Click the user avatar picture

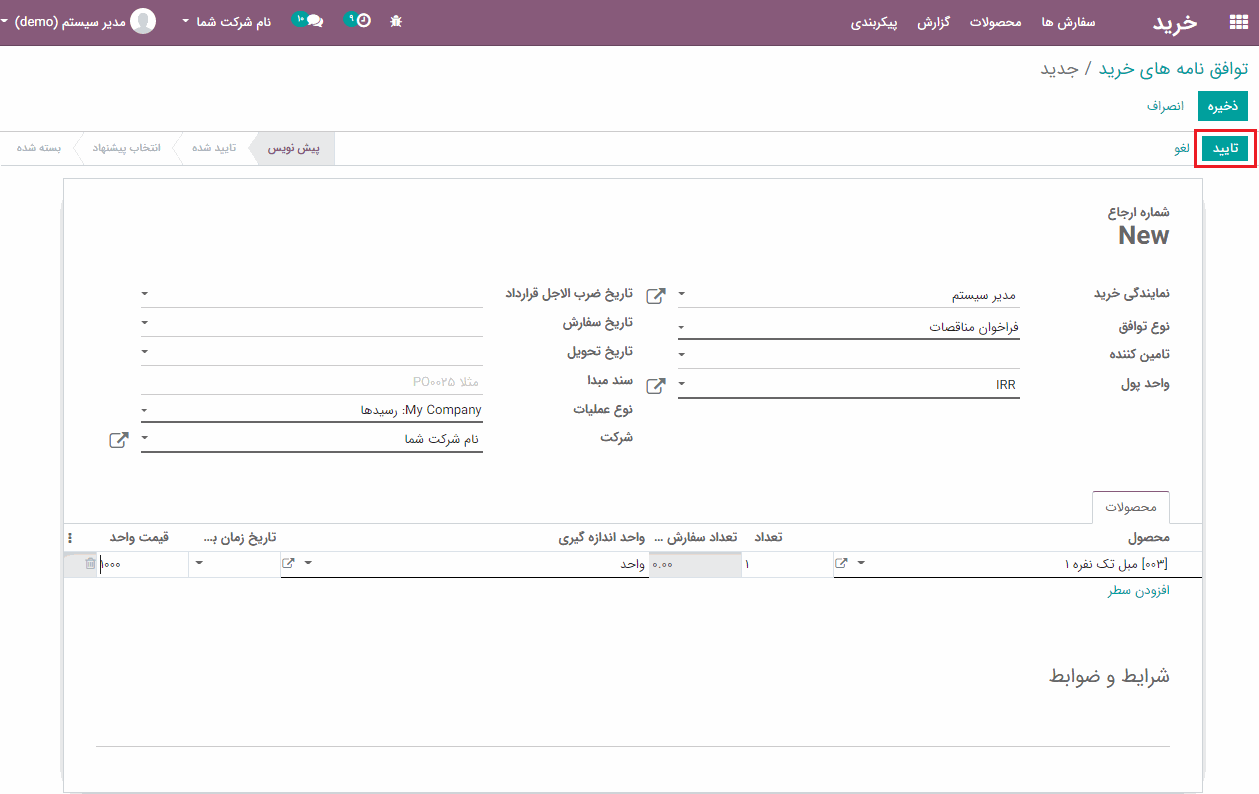[x=144, y=21]
